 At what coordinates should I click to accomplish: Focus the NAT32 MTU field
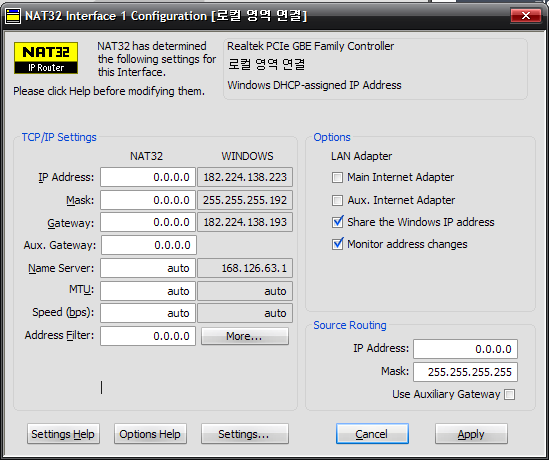pos(148,291)
